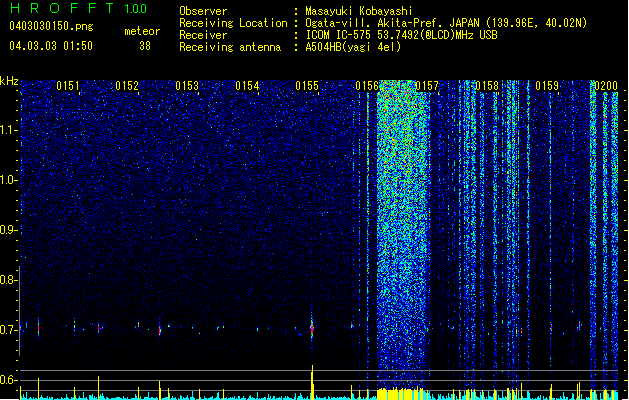Click time marker 0200
The width and height of the screenshot is (629, 400).
[606, 86]
